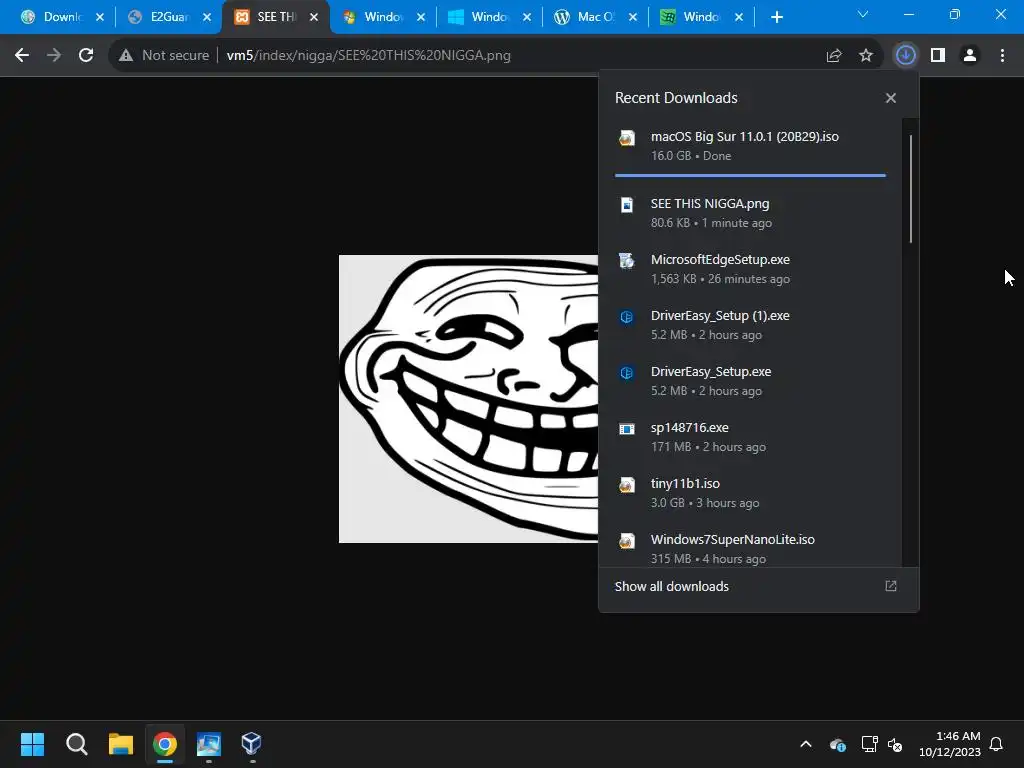Click the DriverEasy_Setup (1).exe icon

[x=627, y=317]
